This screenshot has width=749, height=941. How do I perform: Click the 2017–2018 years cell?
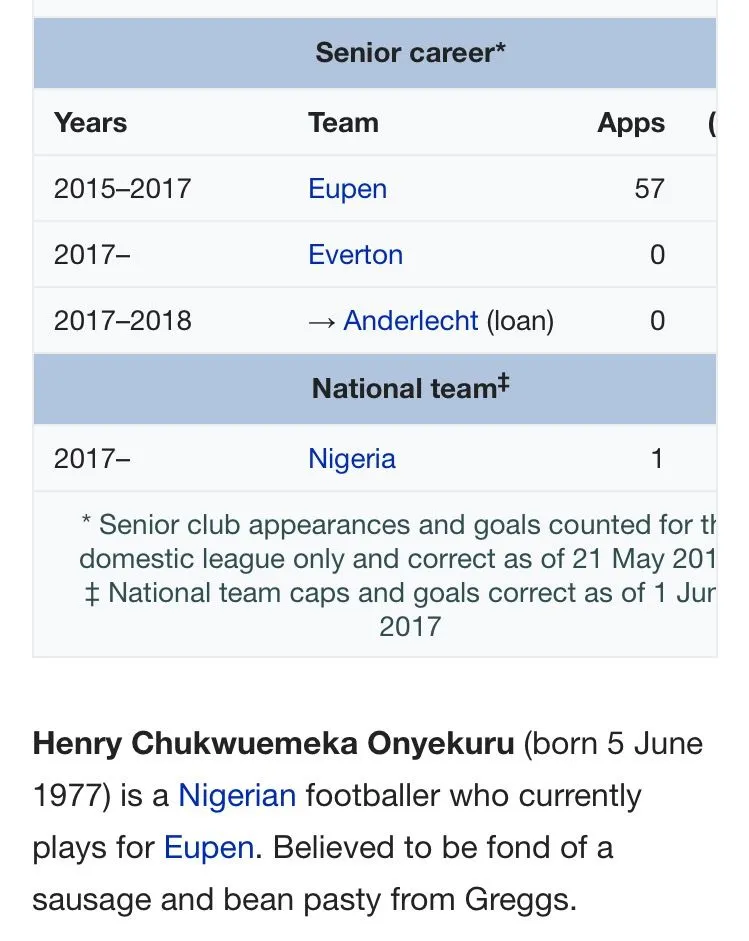122,321
